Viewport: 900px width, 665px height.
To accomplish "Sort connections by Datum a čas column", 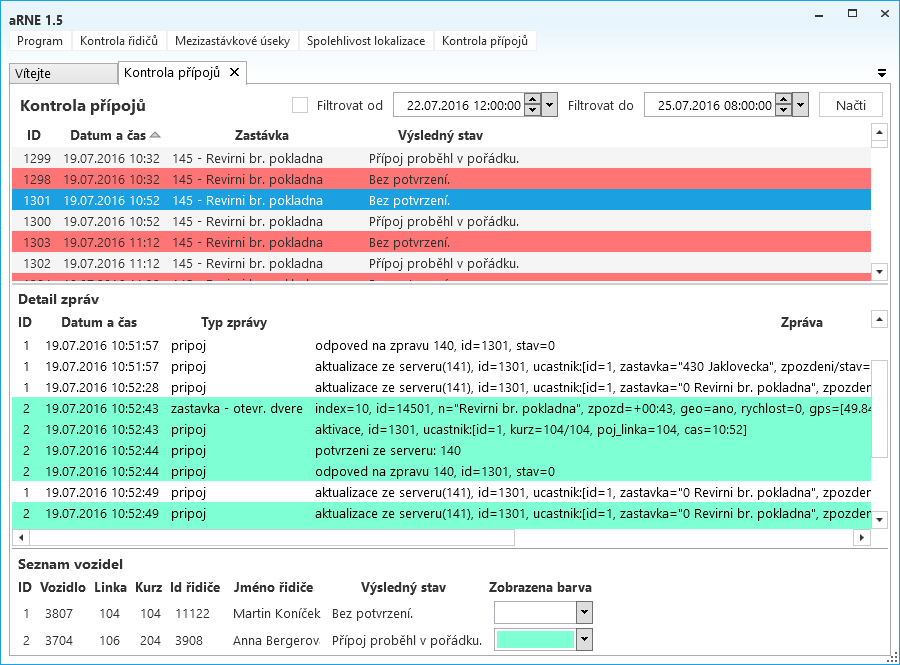I will 108,135.
